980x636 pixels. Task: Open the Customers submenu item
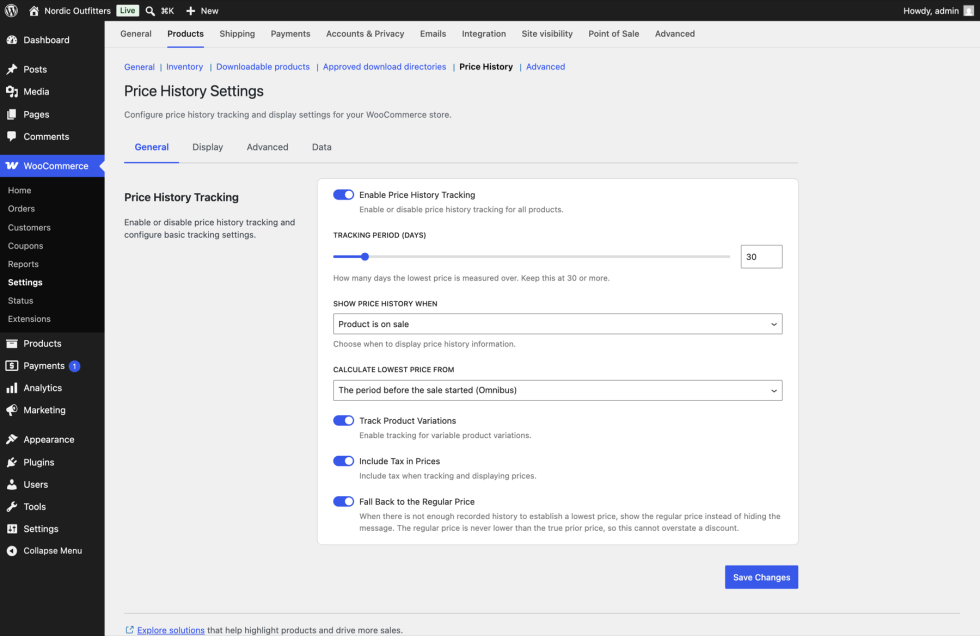[29, 227]
